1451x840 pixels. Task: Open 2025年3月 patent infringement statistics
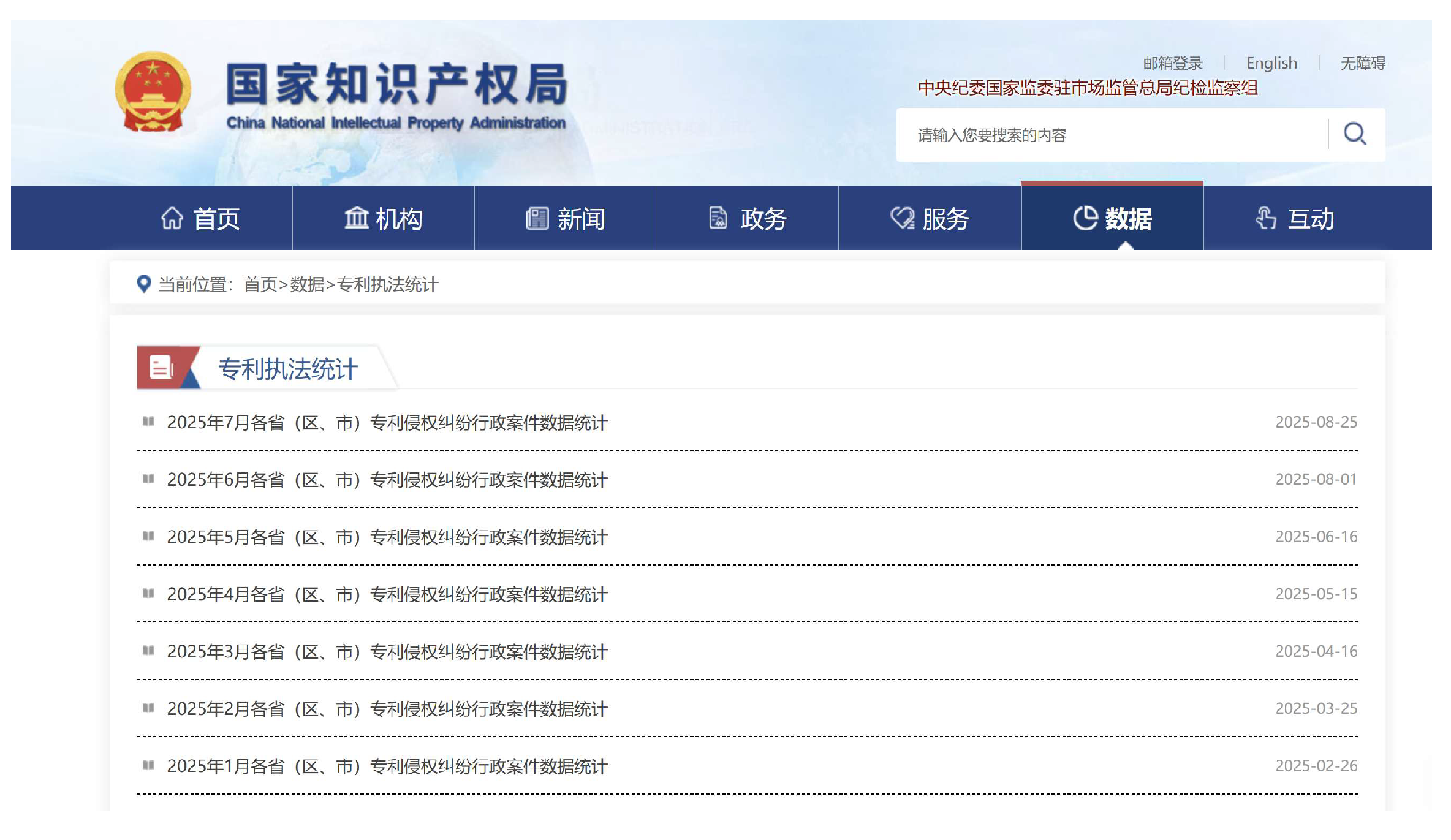(387, 652)
